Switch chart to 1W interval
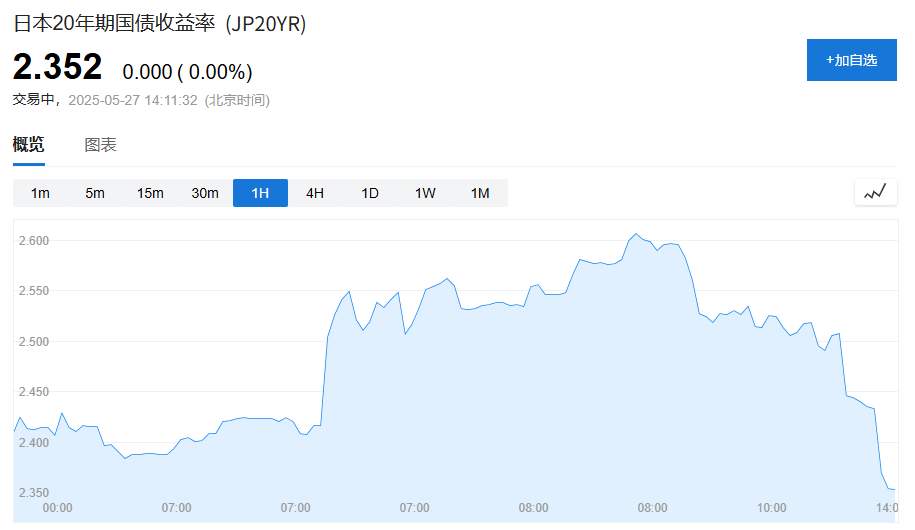 click(x=425, y=193)
